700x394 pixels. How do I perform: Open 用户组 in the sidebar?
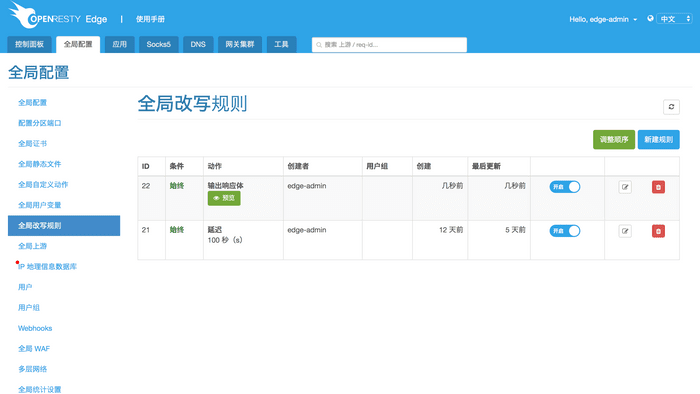point(29,308)
